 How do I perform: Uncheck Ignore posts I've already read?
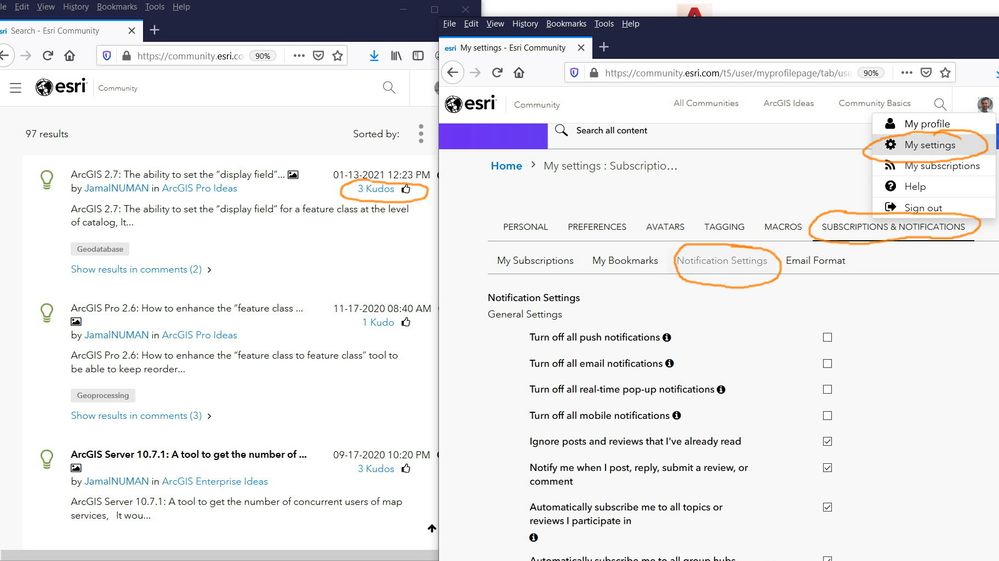[827, 441]
